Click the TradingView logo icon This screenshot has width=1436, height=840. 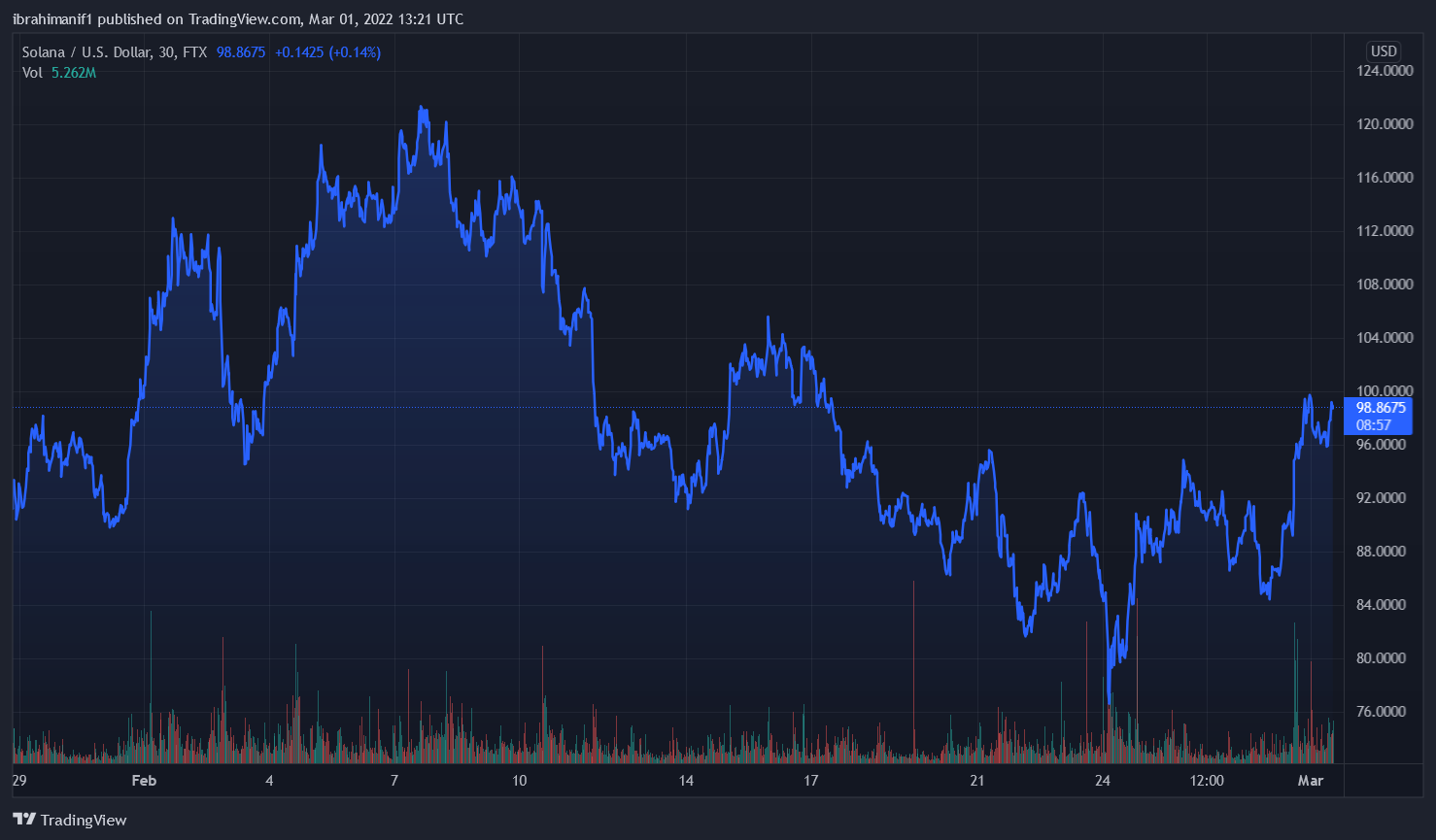[x=24, y=820]
